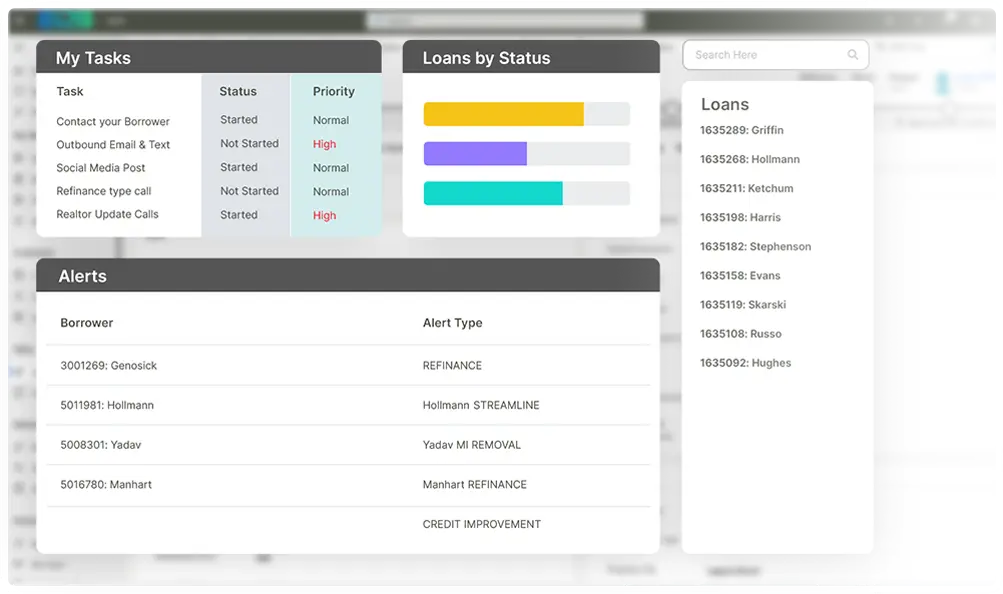Open the Contact your Borrower task
The height and width of the screenshot is (594, 1003).
point(113,122)
